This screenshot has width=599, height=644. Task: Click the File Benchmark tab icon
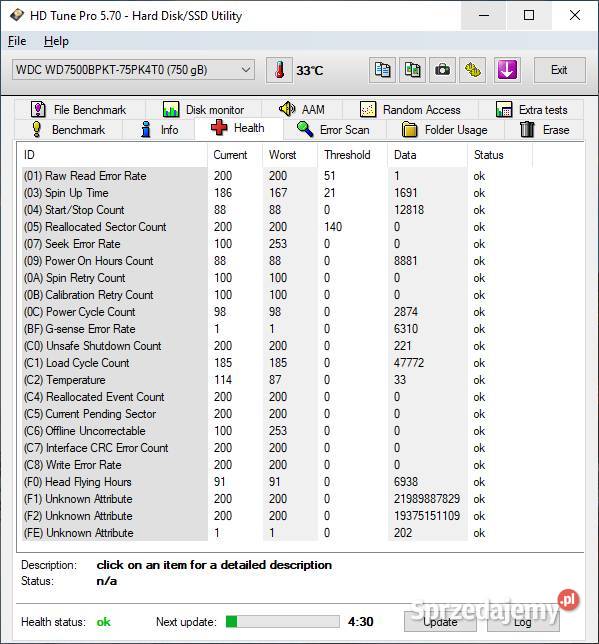coord(38,109)
